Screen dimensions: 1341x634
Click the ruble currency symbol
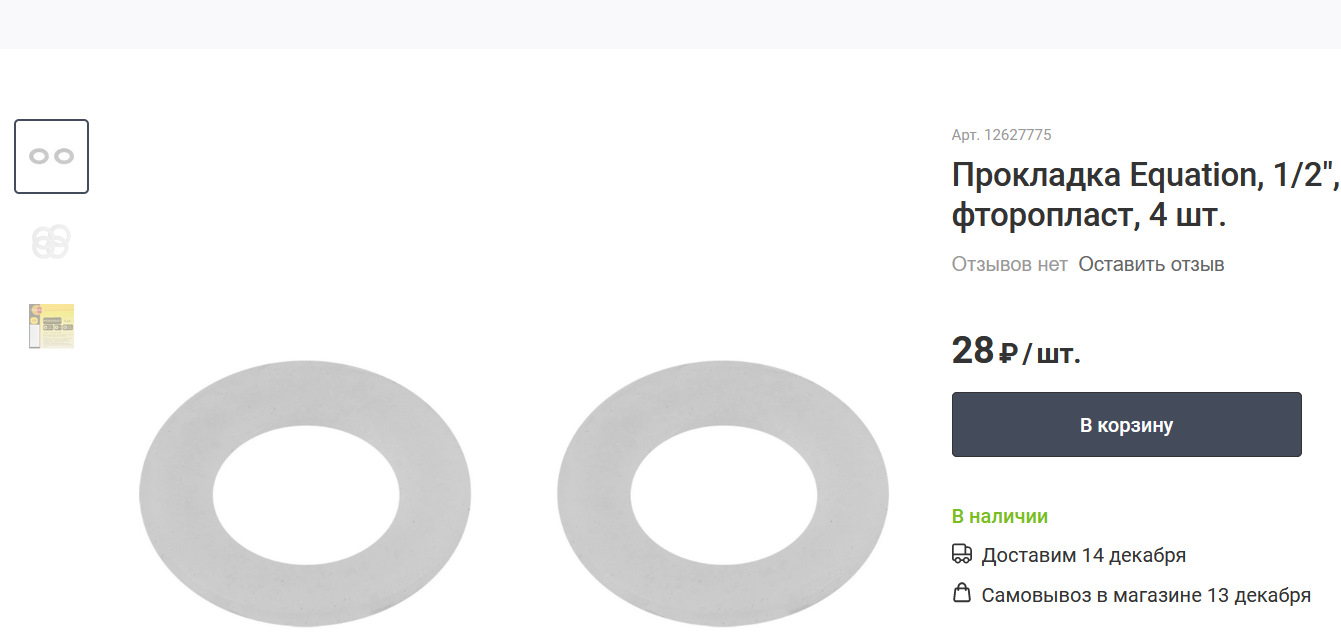(1008, 353)
